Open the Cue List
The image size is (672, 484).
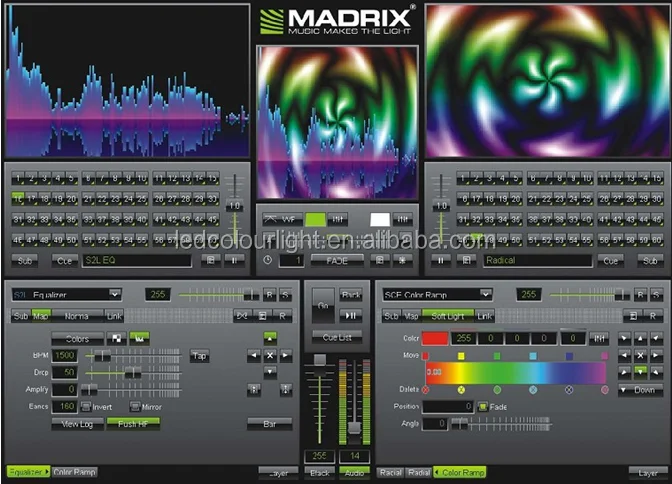pos(337,337)
